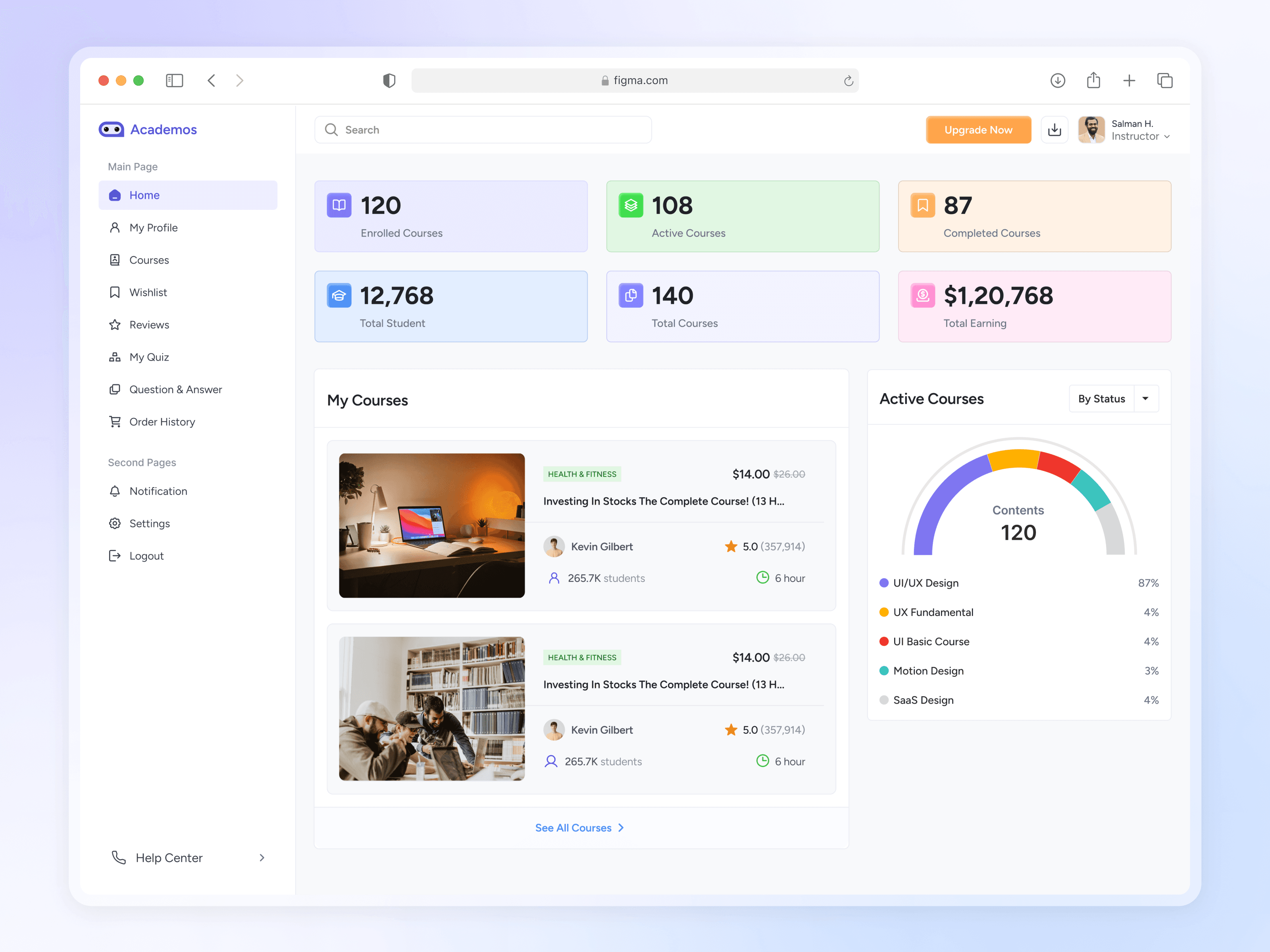Expand the Salman H. Instructor profile dropdown
The height and width of the screenshot is (952, 1270).
[x=1166, y=136]
